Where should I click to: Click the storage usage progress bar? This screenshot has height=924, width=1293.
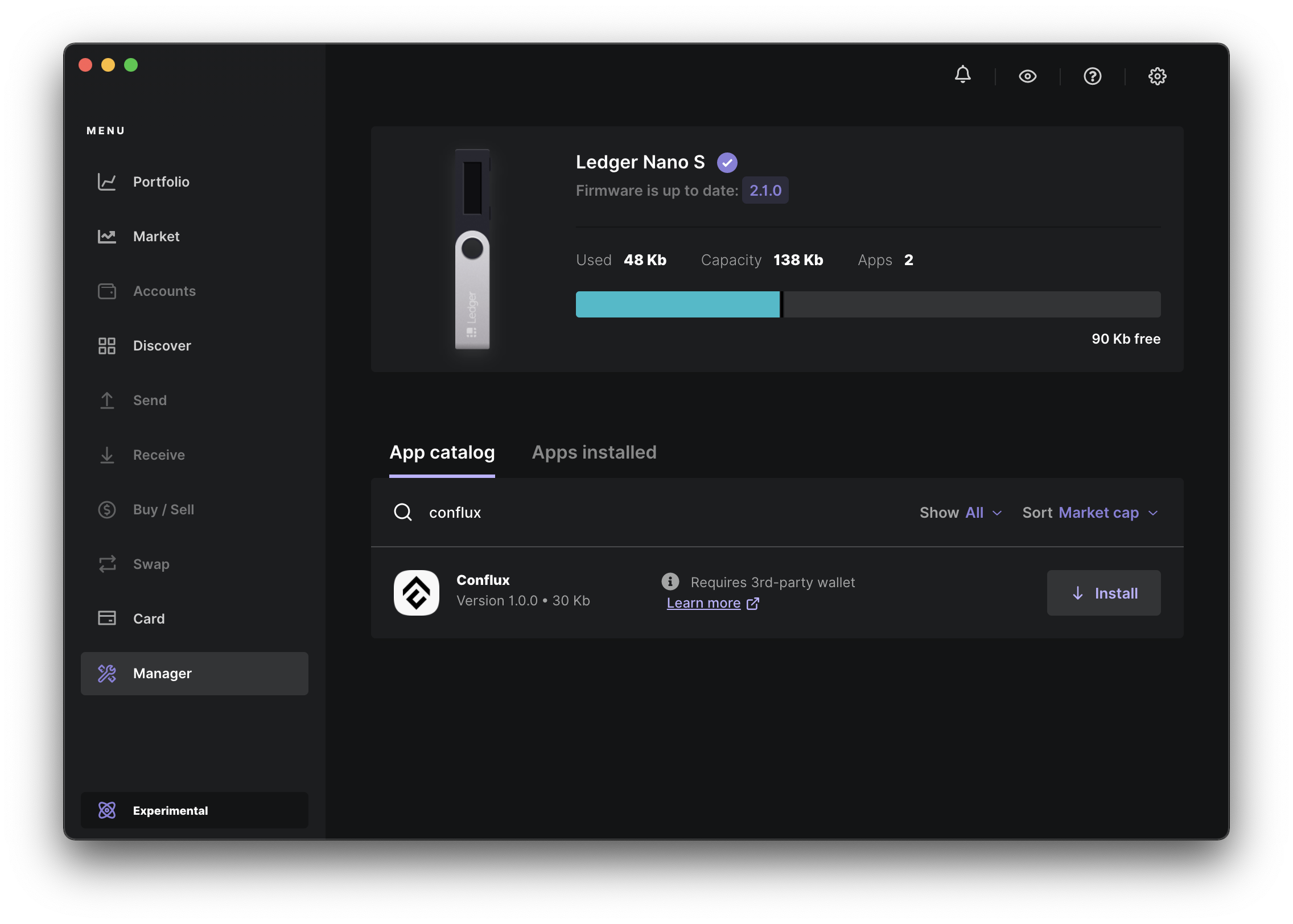[868, 304]
